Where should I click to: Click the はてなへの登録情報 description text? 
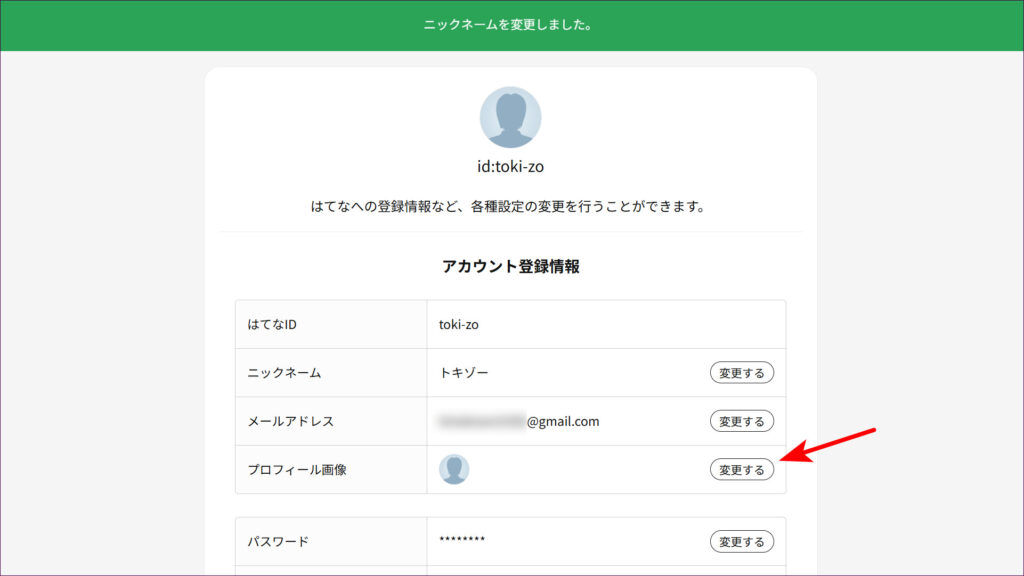pyautogui.click(x=510, y=208)
